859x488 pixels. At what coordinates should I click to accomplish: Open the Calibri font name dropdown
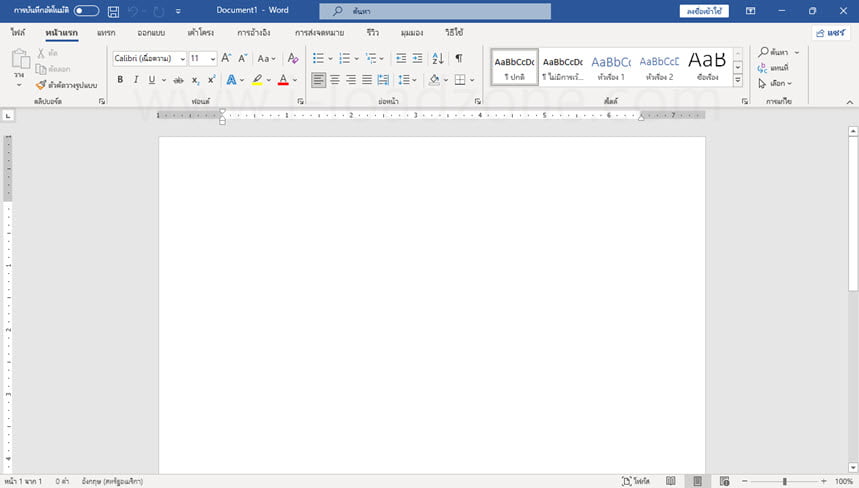point(182,59)
